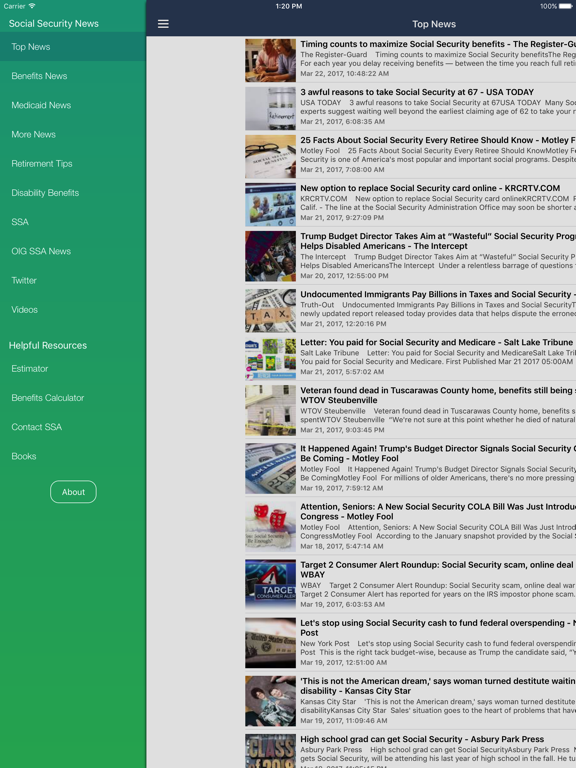Tap red dice thumbnail for COLA Bill story
This screenshot has height=768, width=576.
pyautogui.click(x=270, y=527)
